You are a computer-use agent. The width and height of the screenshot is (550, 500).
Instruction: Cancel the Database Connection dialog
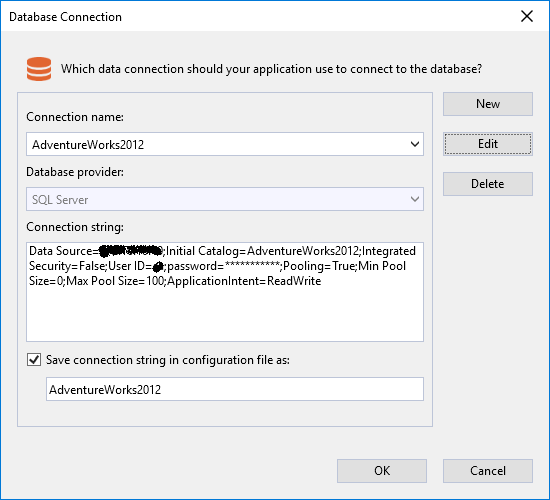click(488, 471)
